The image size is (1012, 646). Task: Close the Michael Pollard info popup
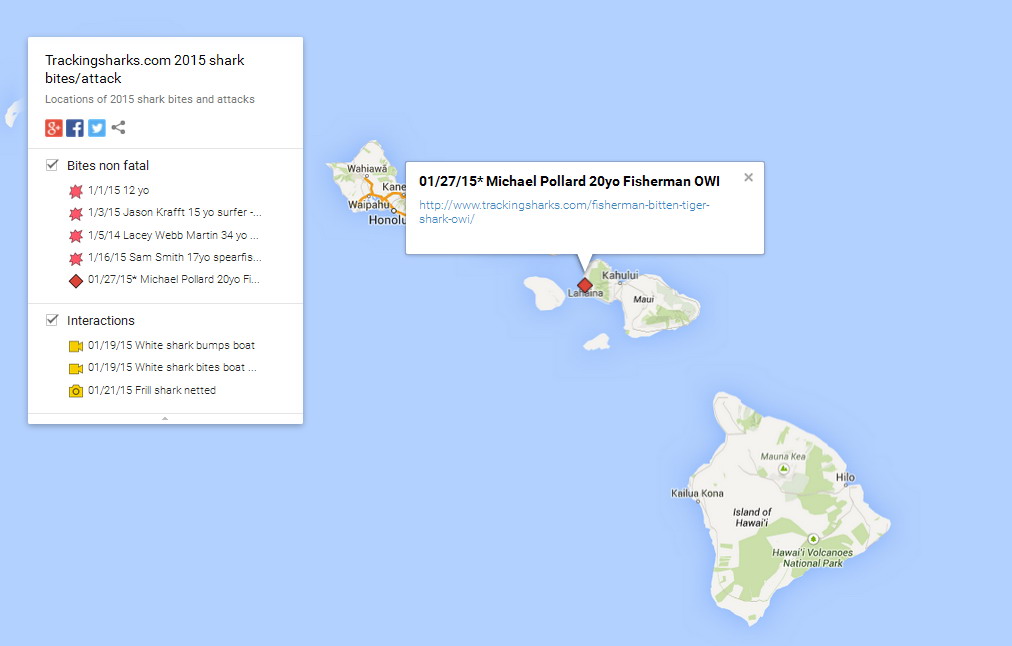point(748,177)
